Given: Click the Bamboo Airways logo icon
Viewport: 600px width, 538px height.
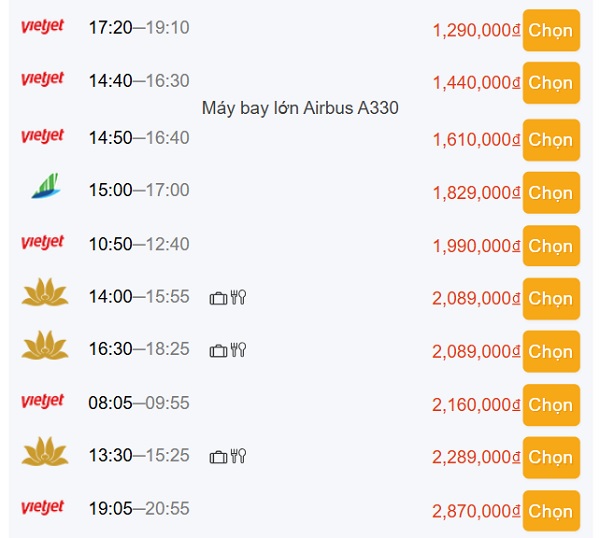Looking at the screenshot, I should [45, 186].
